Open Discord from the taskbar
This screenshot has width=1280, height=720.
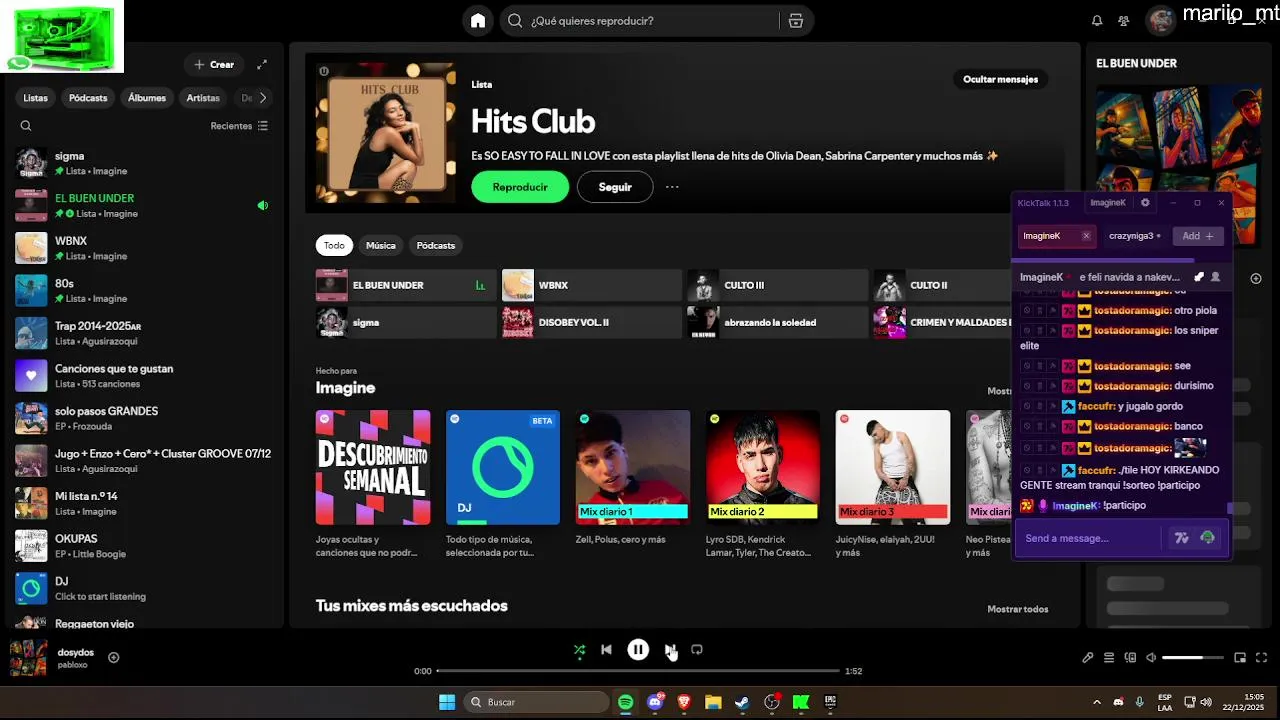pos(655,702)
